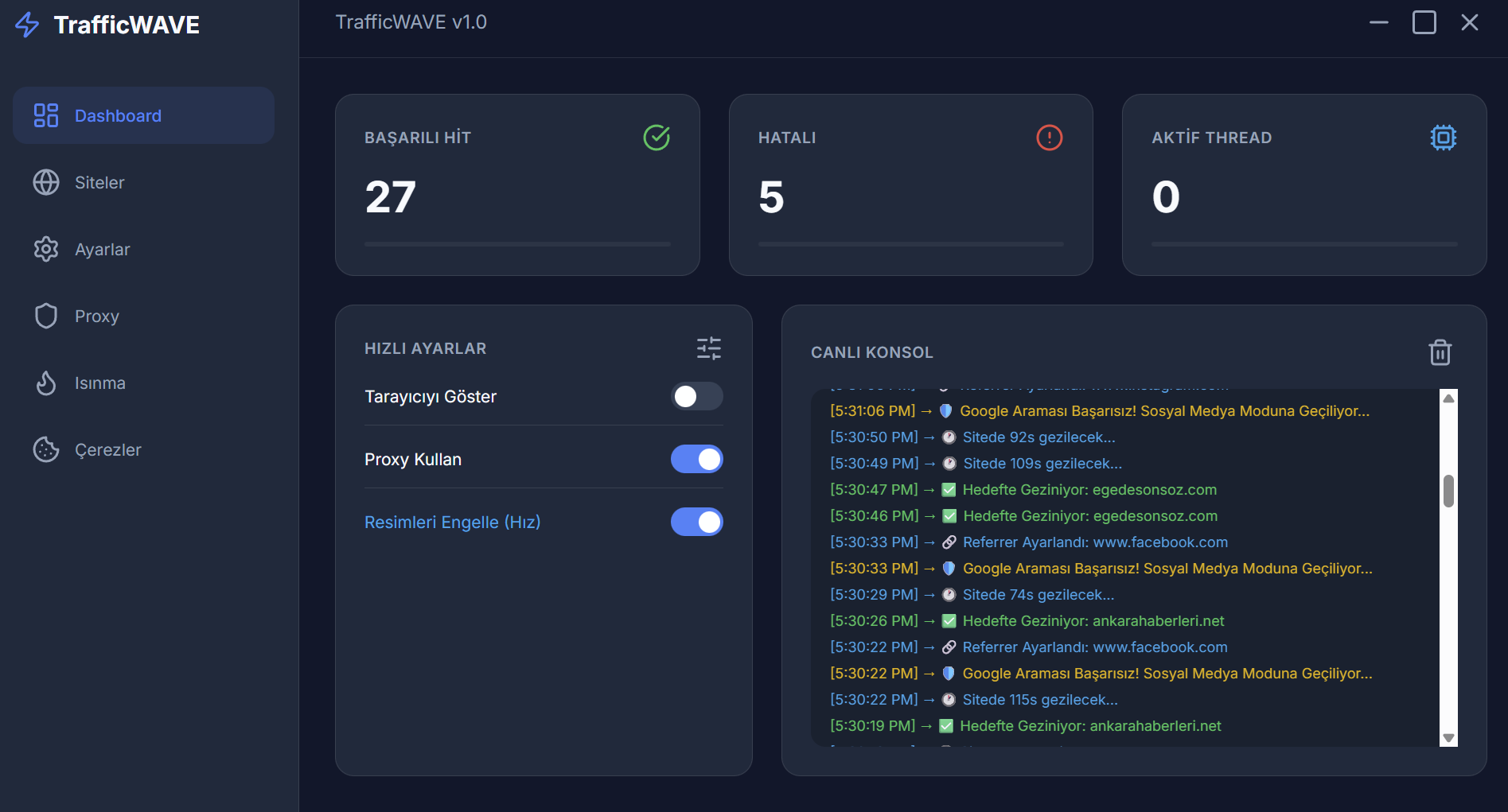This screenshot has height=812, width=1508.
Task: Click the Çerezler cookie icon
Action: [x=46, y=449]
